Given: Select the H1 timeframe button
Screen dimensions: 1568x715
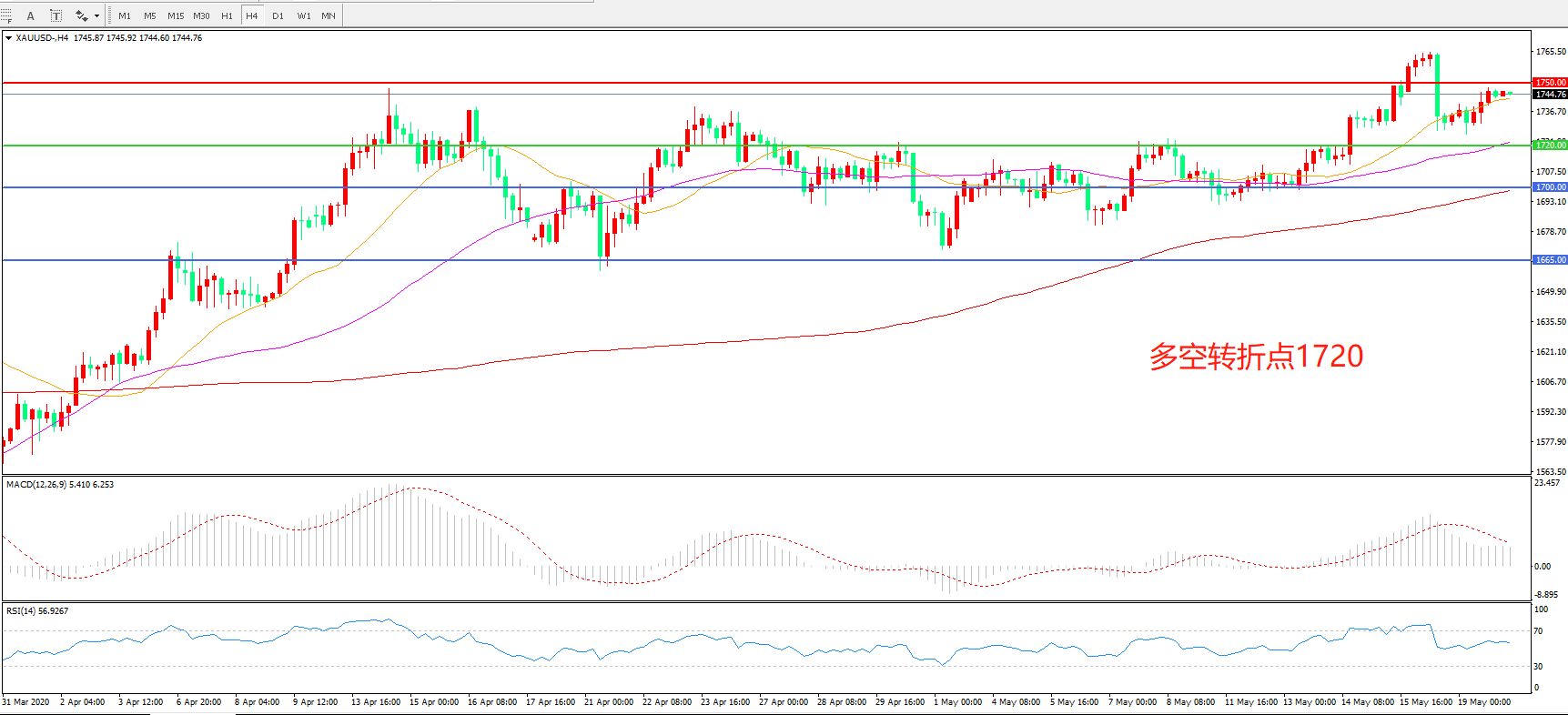Looking at the screenshot, I should pyautogui.click(x=227, y=15).
